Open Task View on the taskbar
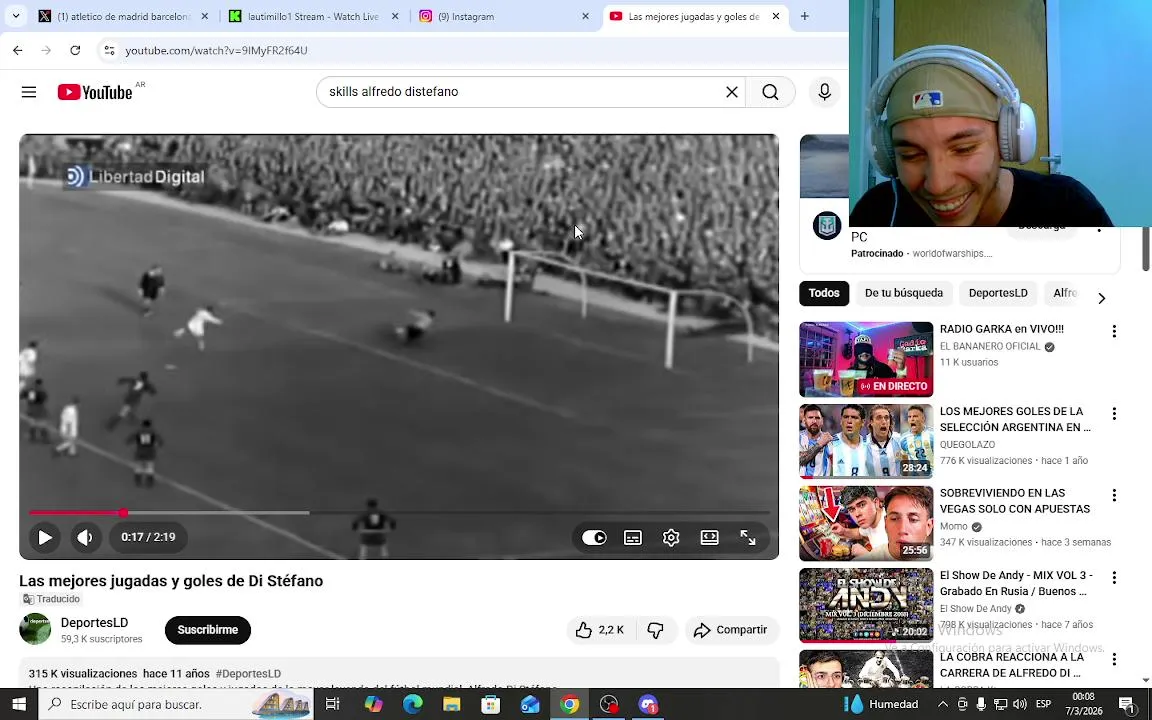The width and height of the screenshot is (1152, 720). [x=333, y=704]
